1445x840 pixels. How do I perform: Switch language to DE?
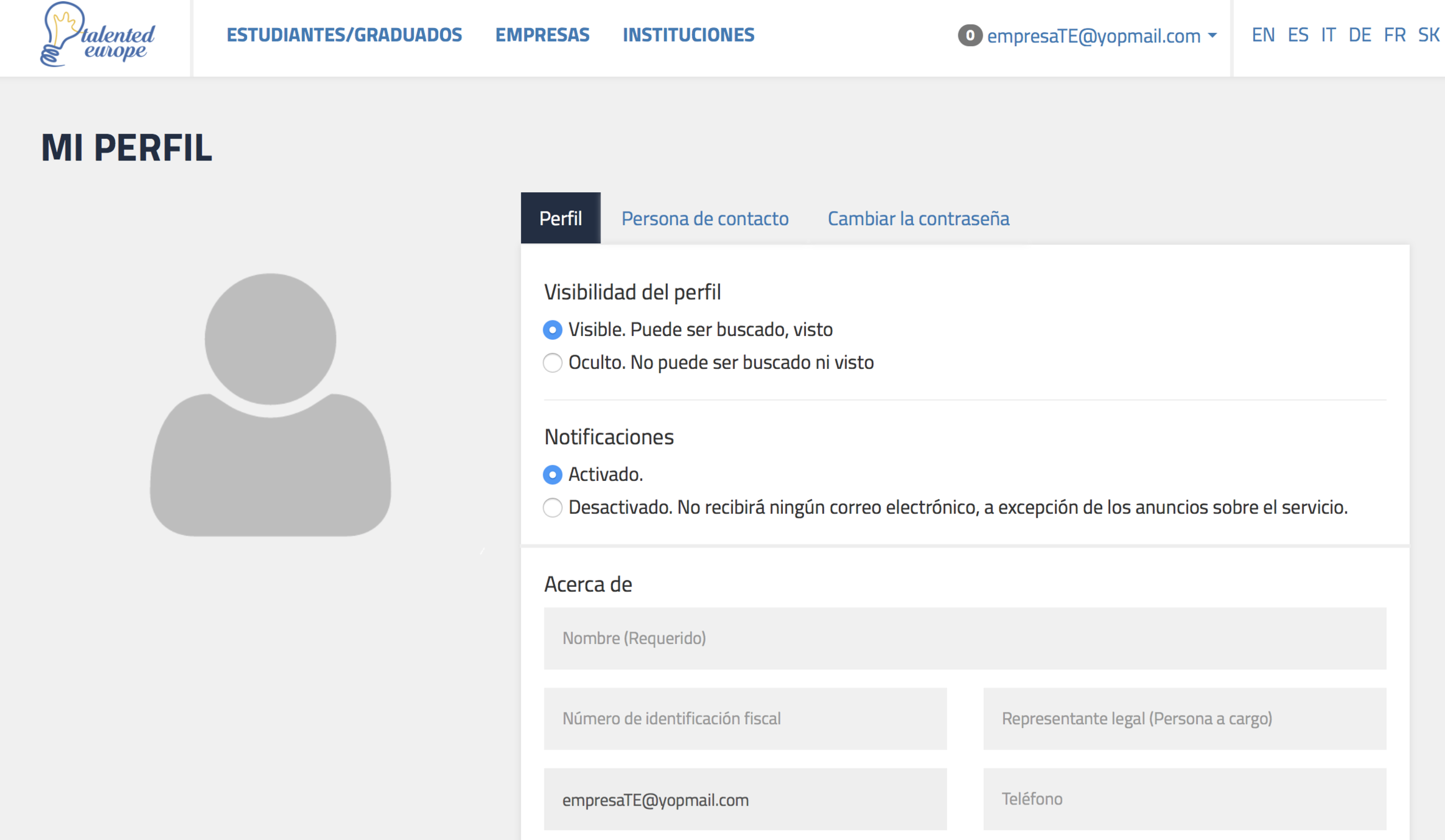(x=1359, y=35)
